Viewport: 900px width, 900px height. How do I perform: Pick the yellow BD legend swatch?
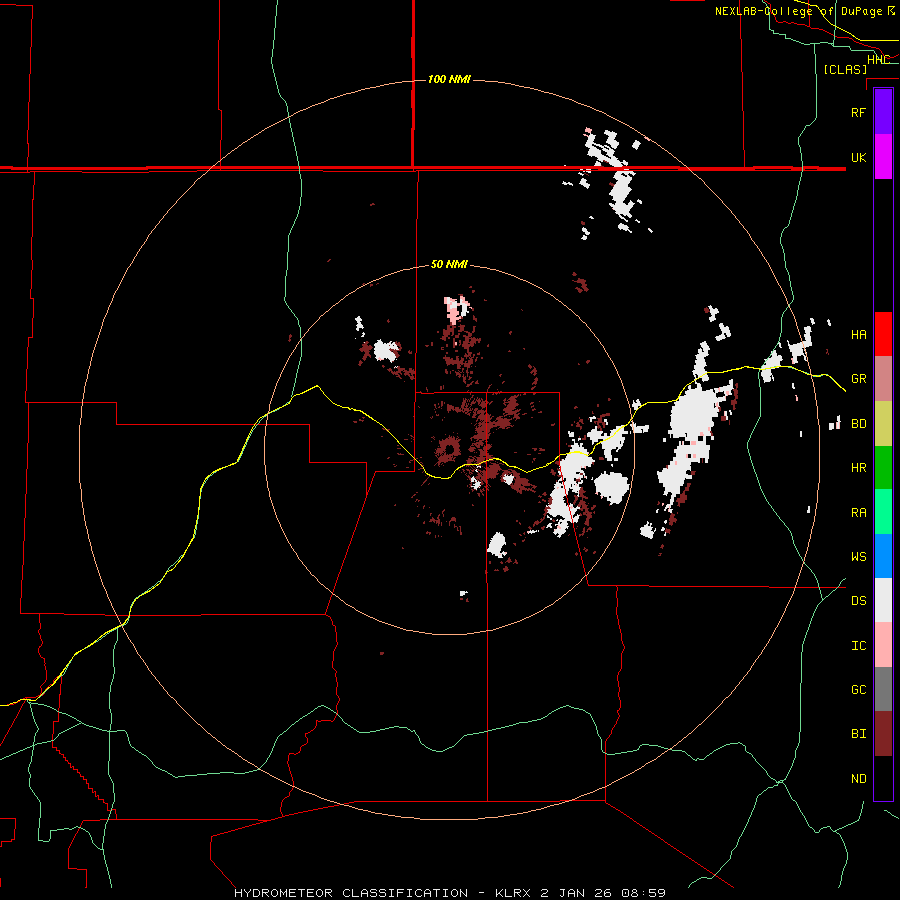883,423
